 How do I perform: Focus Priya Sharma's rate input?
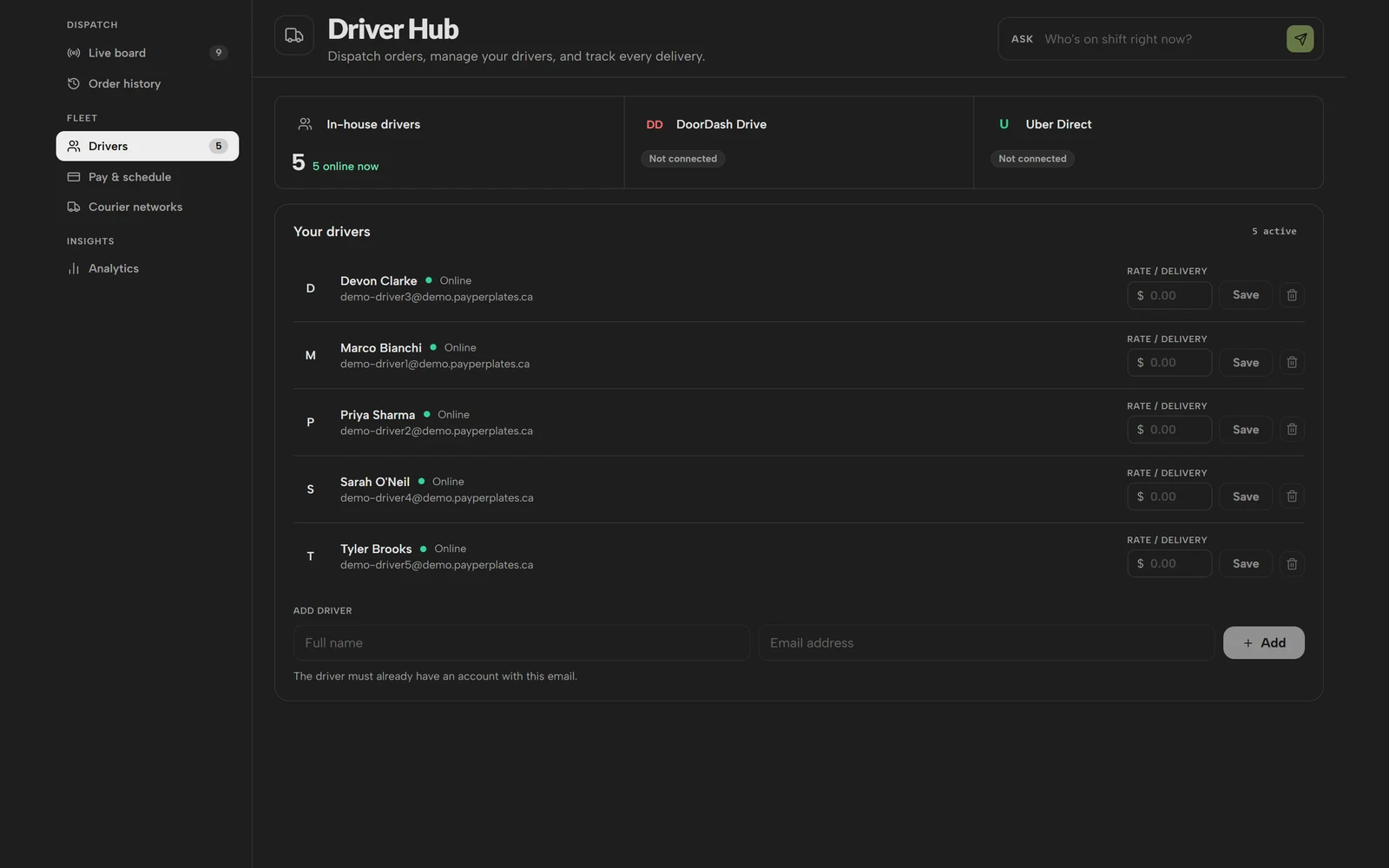click(x=1169, y=430)
